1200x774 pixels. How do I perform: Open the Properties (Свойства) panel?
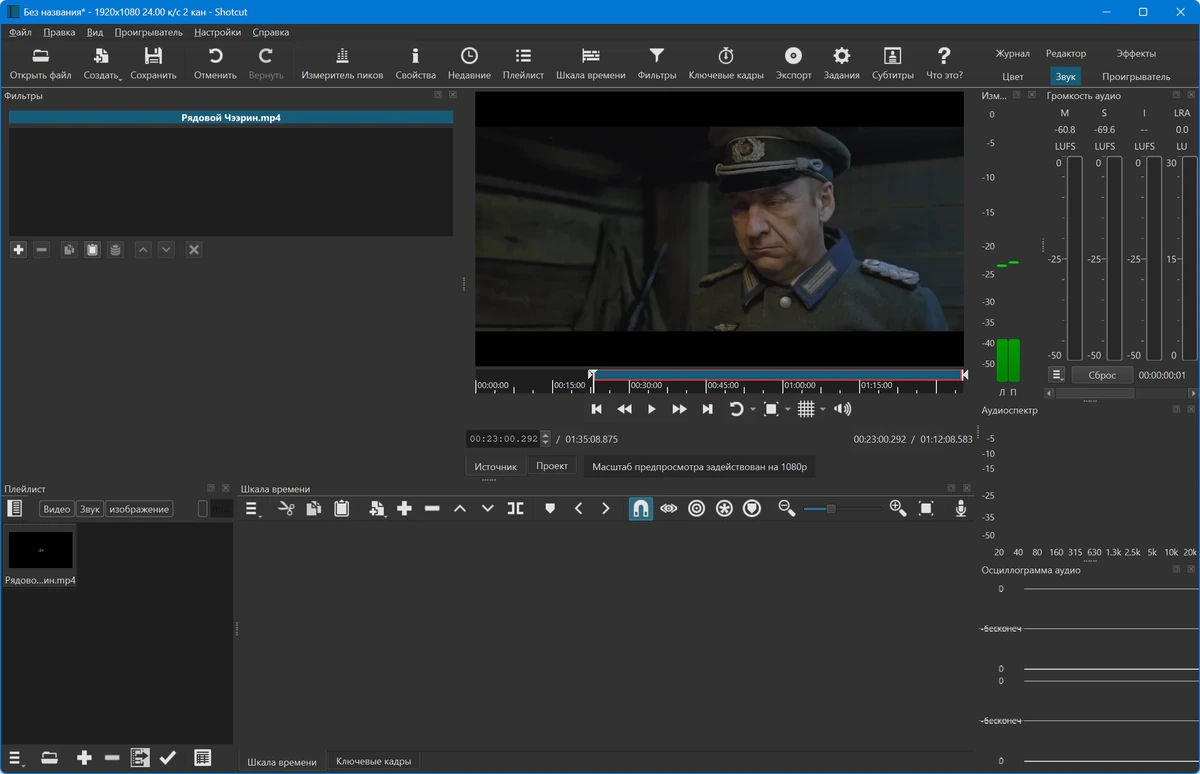point(415,63)
